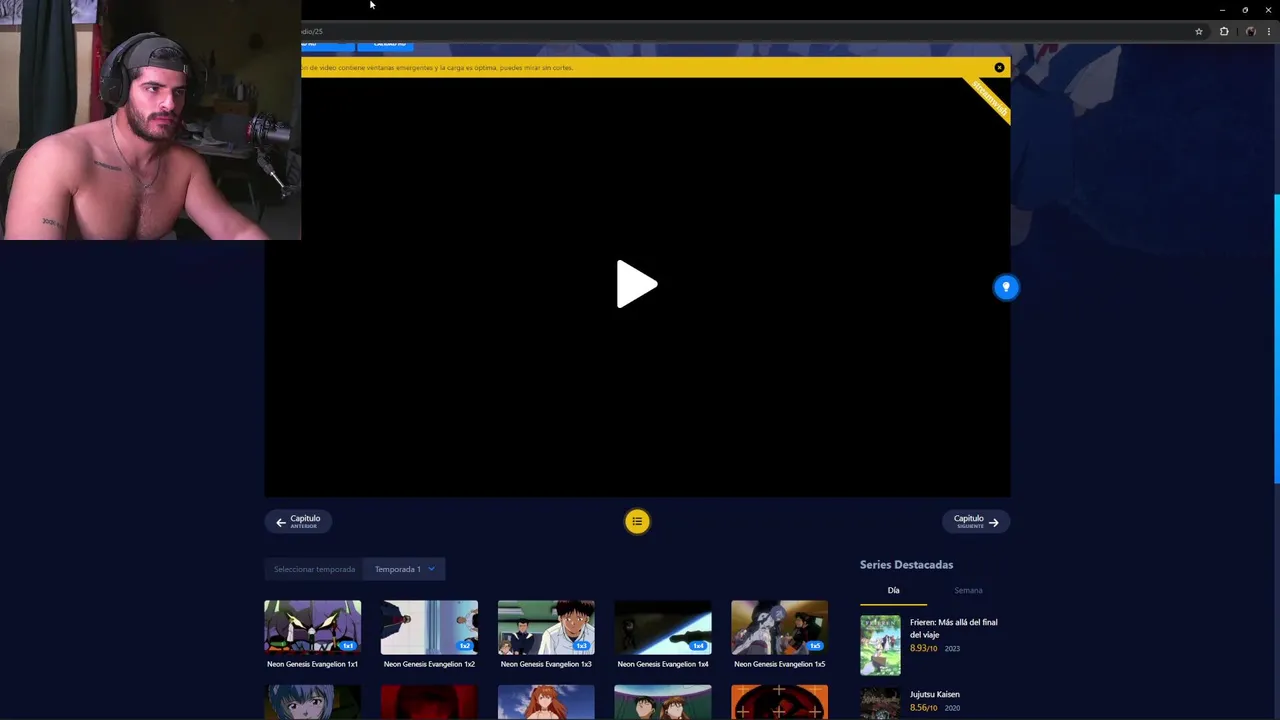Open the Jujutsu Kaisen series link

click(x=934, y=694)
